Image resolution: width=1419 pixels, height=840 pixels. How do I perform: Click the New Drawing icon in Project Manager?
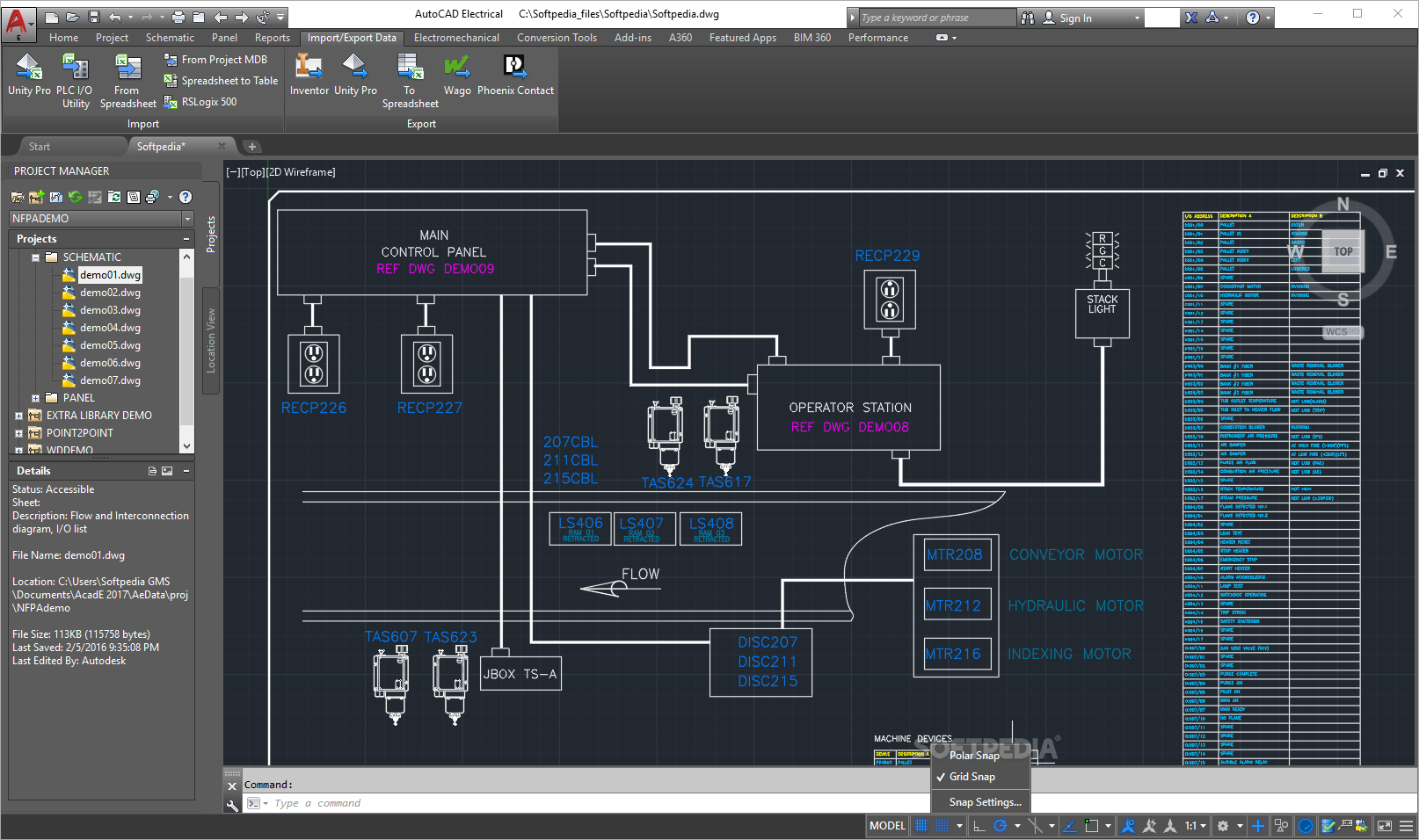pyautogui.click(x=55, y=197)
